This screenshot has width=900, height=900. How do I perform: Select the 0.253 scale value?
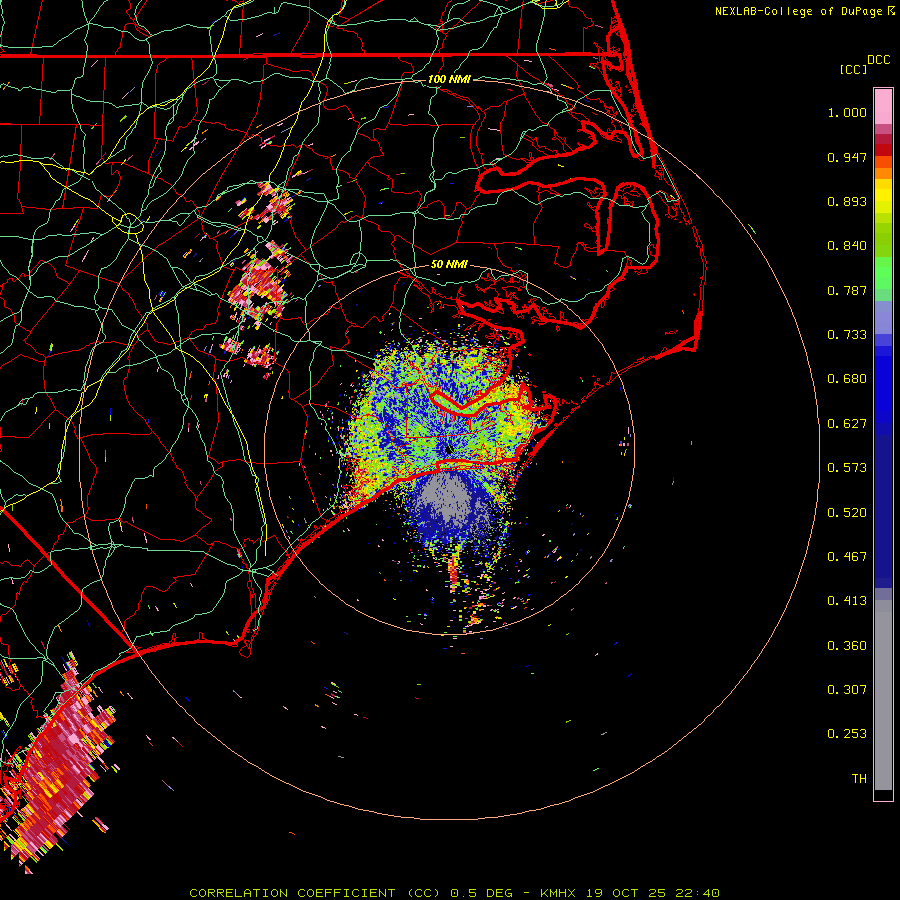[847, 734]
